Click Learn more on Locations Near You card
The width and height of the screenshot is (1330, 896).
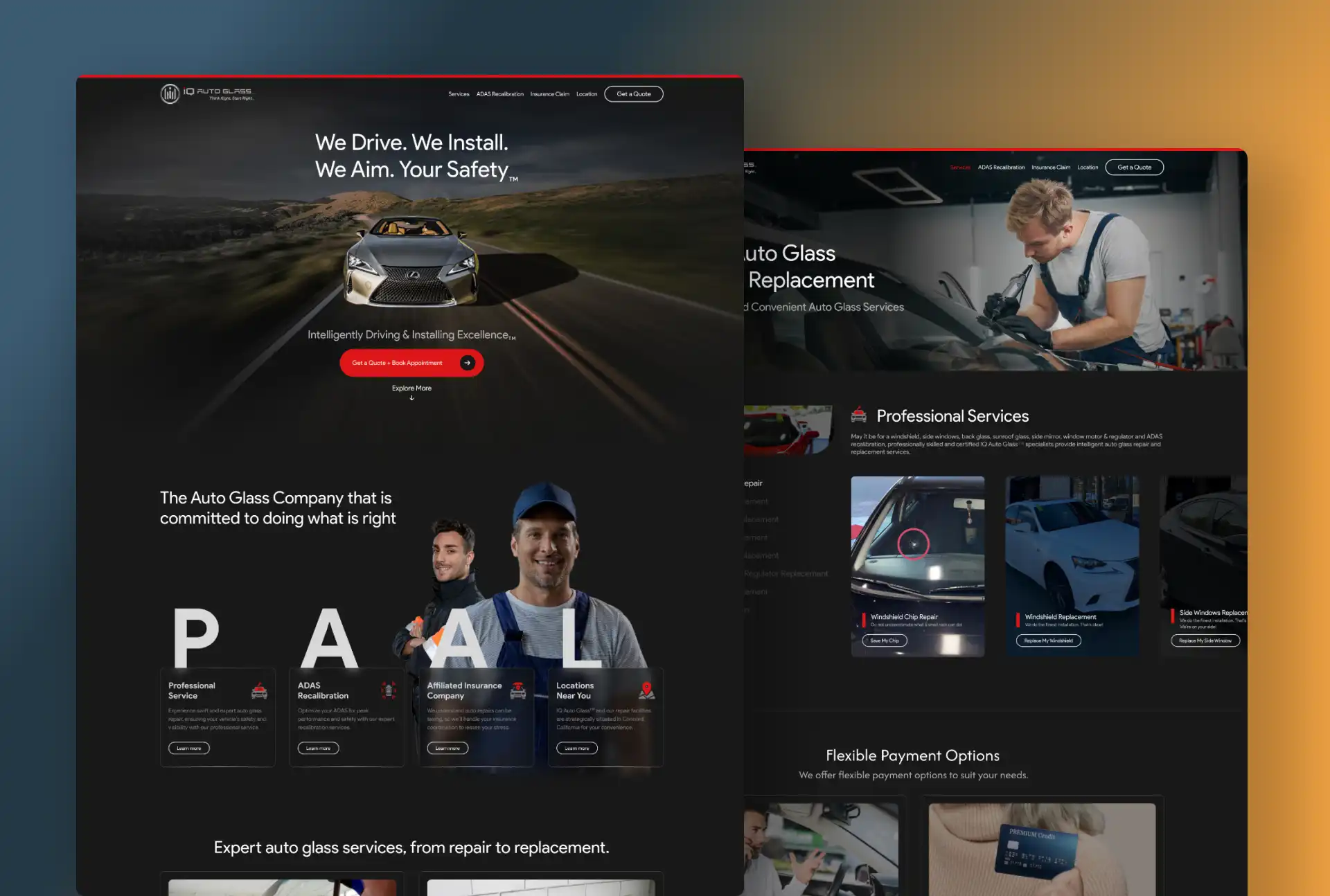(x=577, y=749)
